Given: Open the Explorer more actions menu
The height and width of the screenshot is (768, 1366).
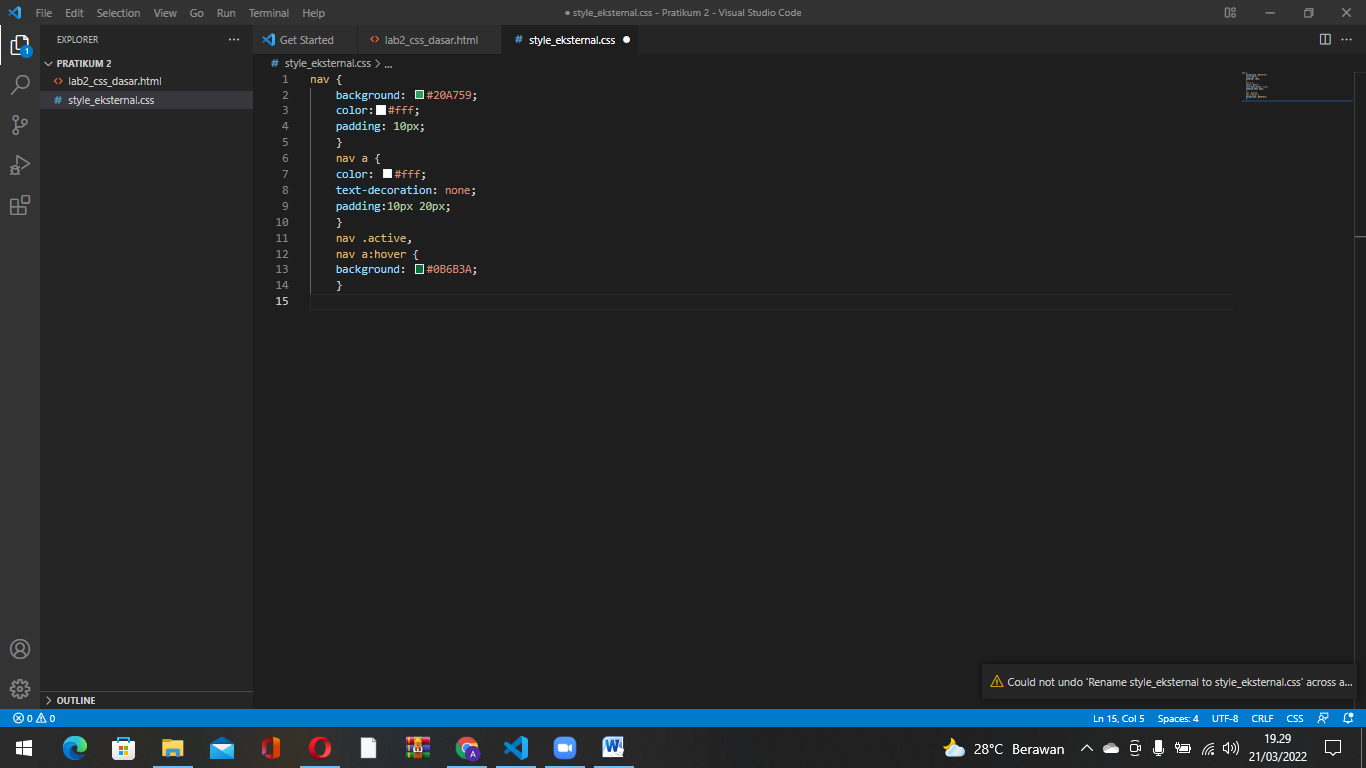Looking at the screenshot, I should (x=233, y=39).
